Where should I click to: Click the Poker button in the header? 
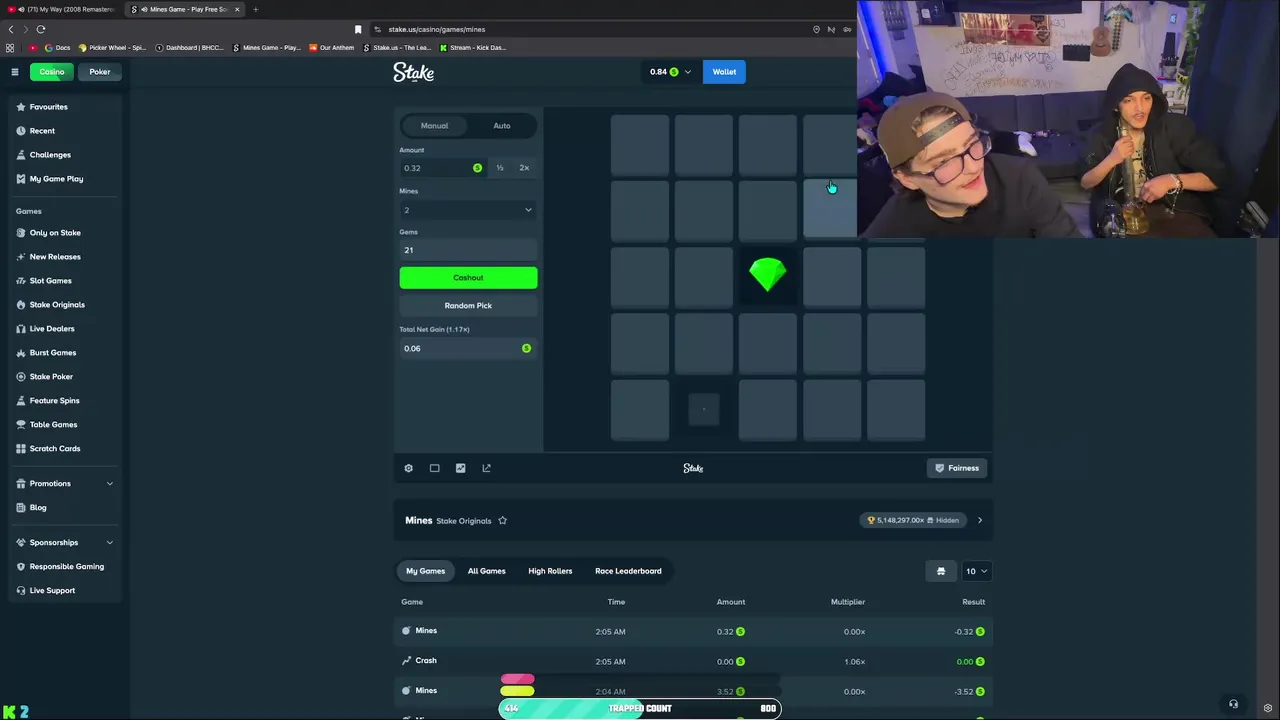point(100,72)
